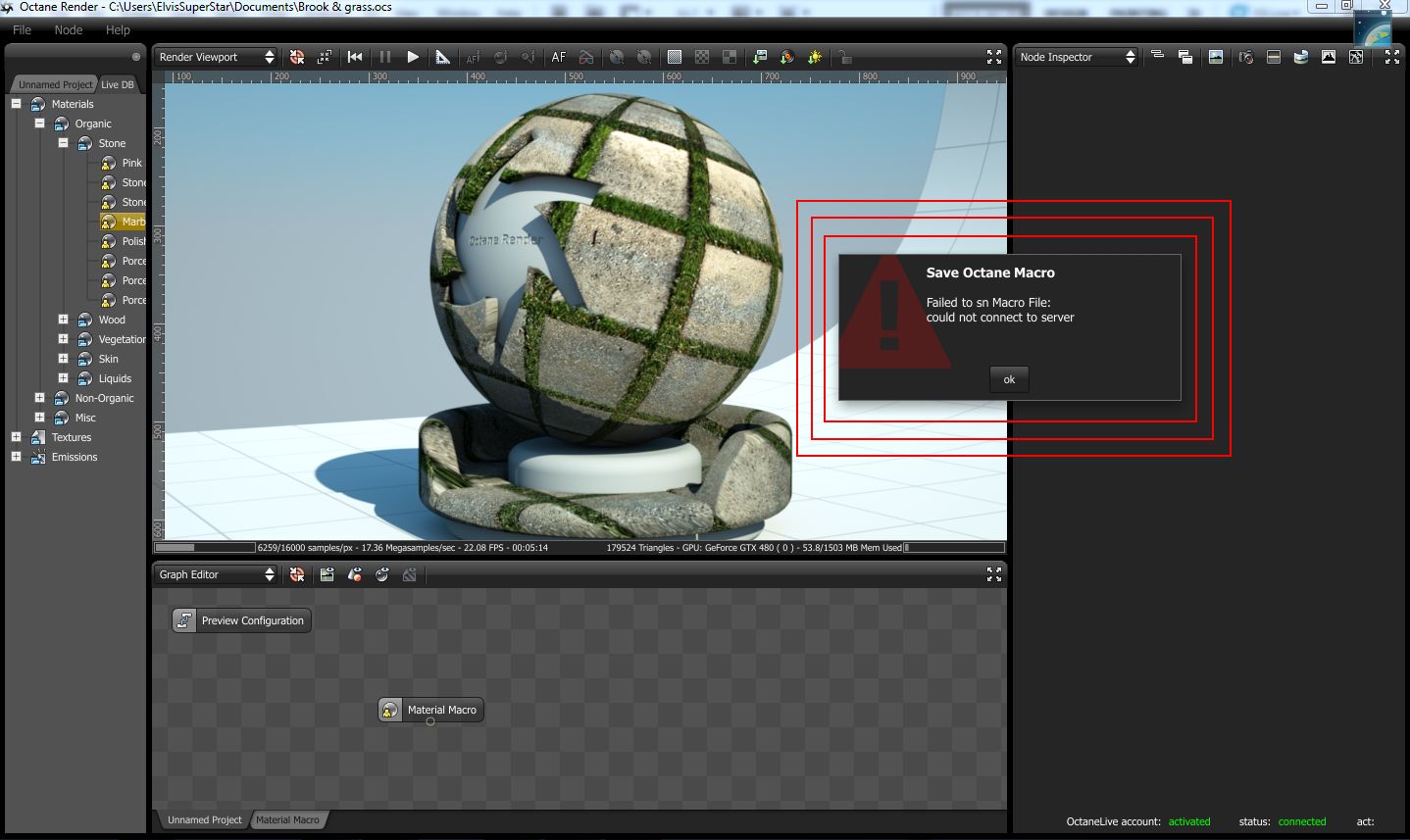Click the sphere-with-eye icon in Graph Editor
Image resolution: width=1410 pixels, height=840 pixels.
pos(382,574)
